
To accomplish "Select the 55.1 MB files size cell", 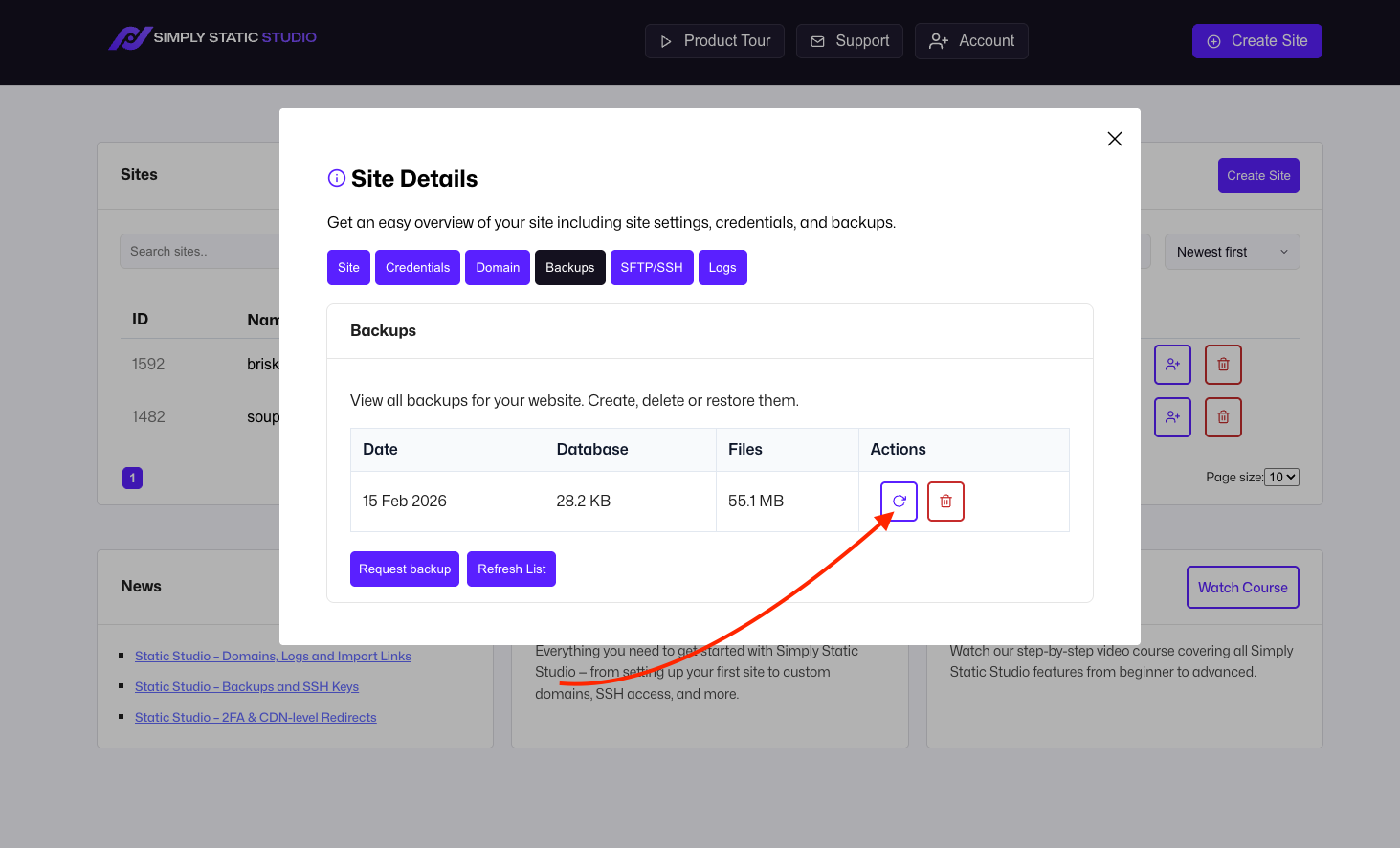I will tap(788, 502).
